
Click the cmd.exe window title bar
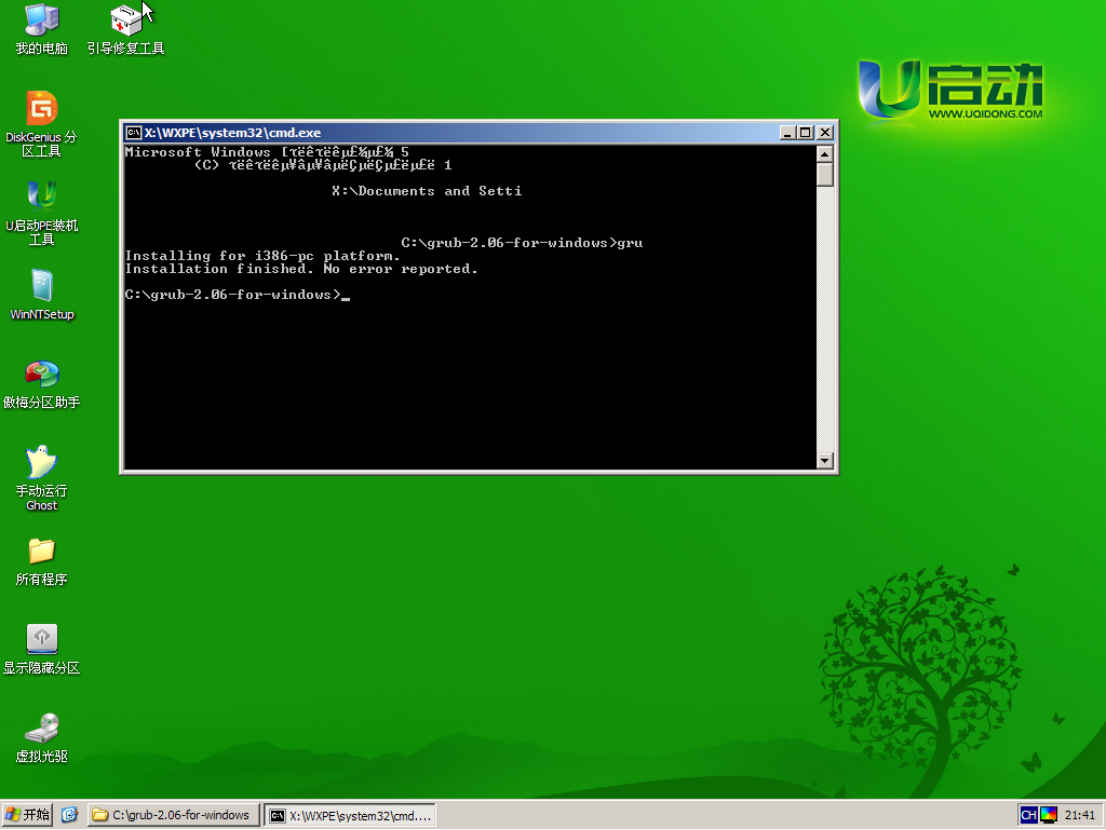479,133
